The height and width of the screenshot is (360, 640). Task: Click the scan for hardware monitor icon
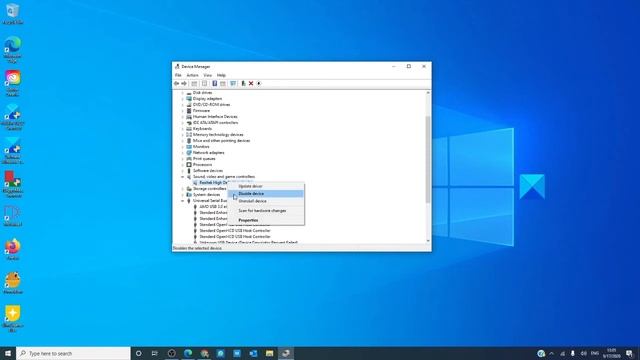(233, 83)
